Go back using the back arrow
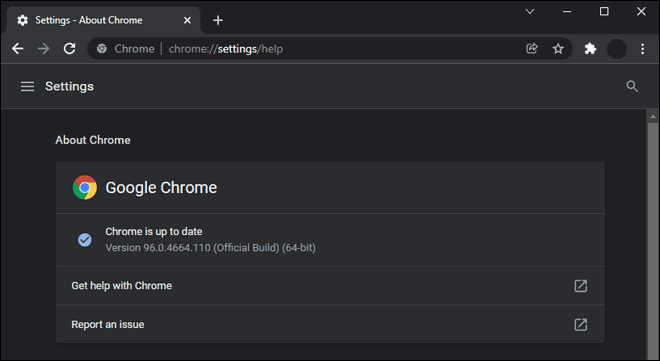Viewport: 660px width, 361px height. coord(18,49)
